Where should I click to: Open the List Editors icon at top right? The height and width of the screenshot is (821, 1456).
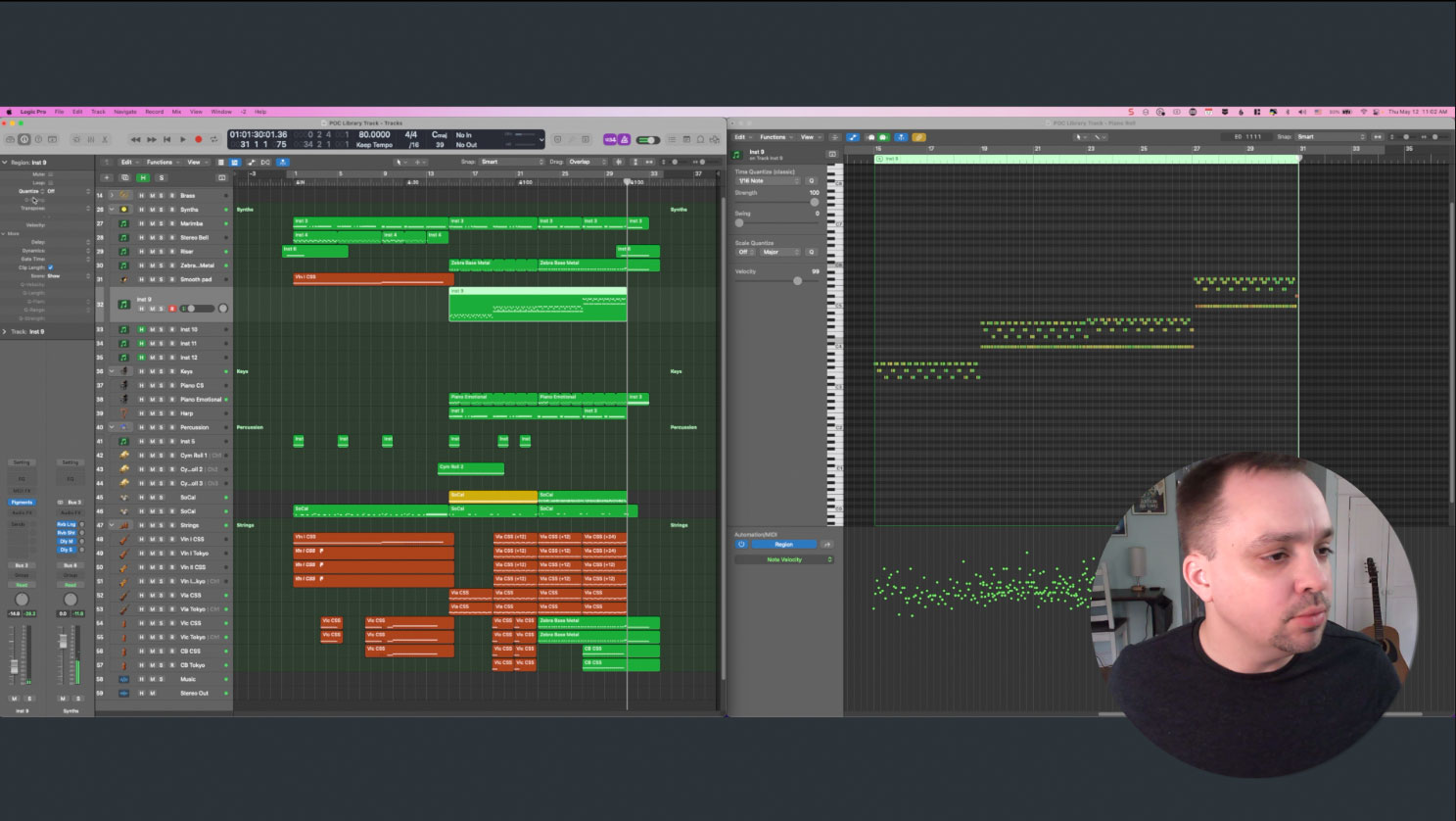pyautogui.click(x=673, y=139)
